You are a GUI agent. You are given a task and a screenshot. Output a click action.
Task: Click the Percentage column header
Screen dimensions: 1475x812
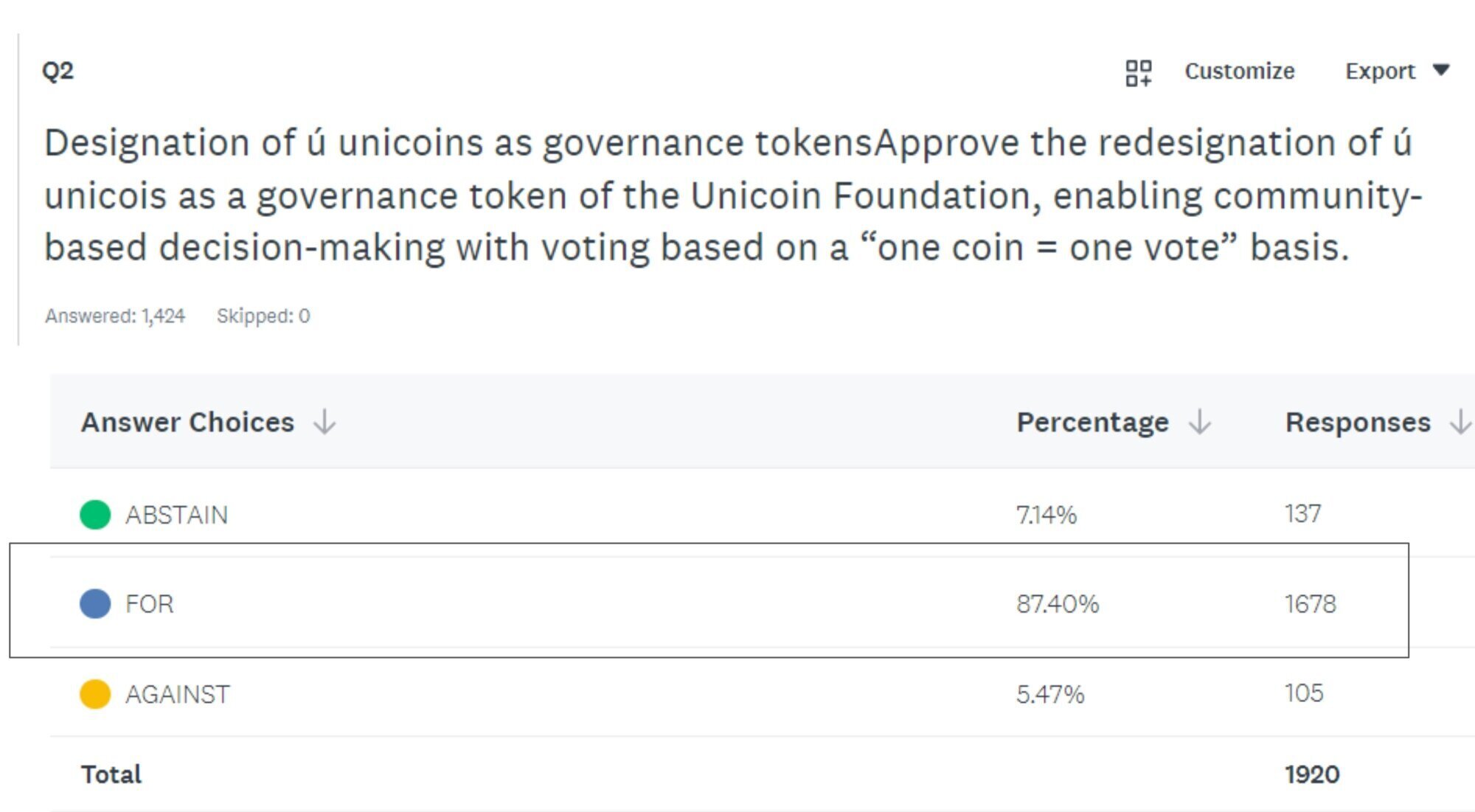pyautogui.click(x=1092, y=423)
